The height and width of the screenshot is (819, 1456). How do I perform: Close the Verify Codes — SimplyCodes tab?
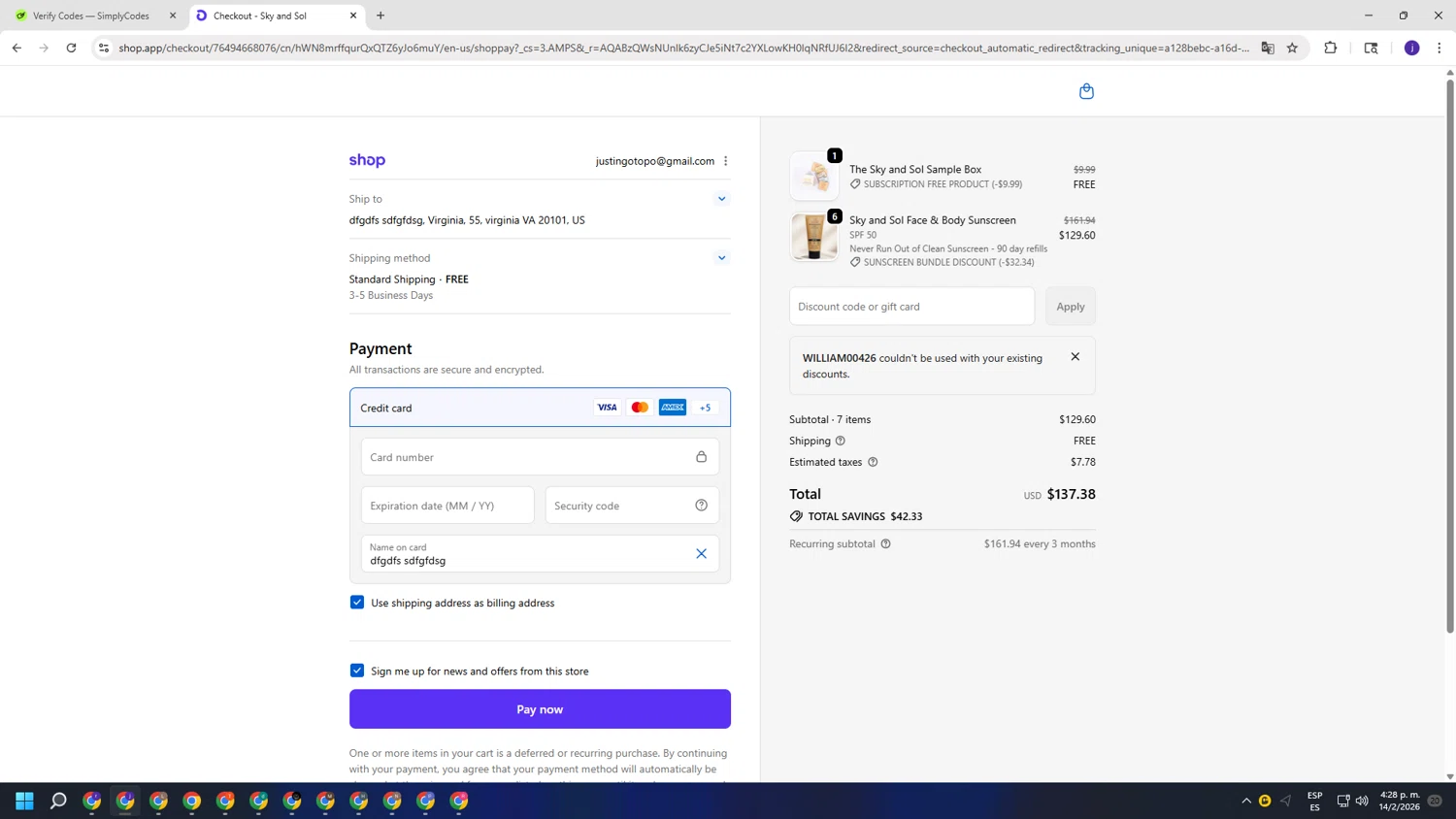pos(173,16)
